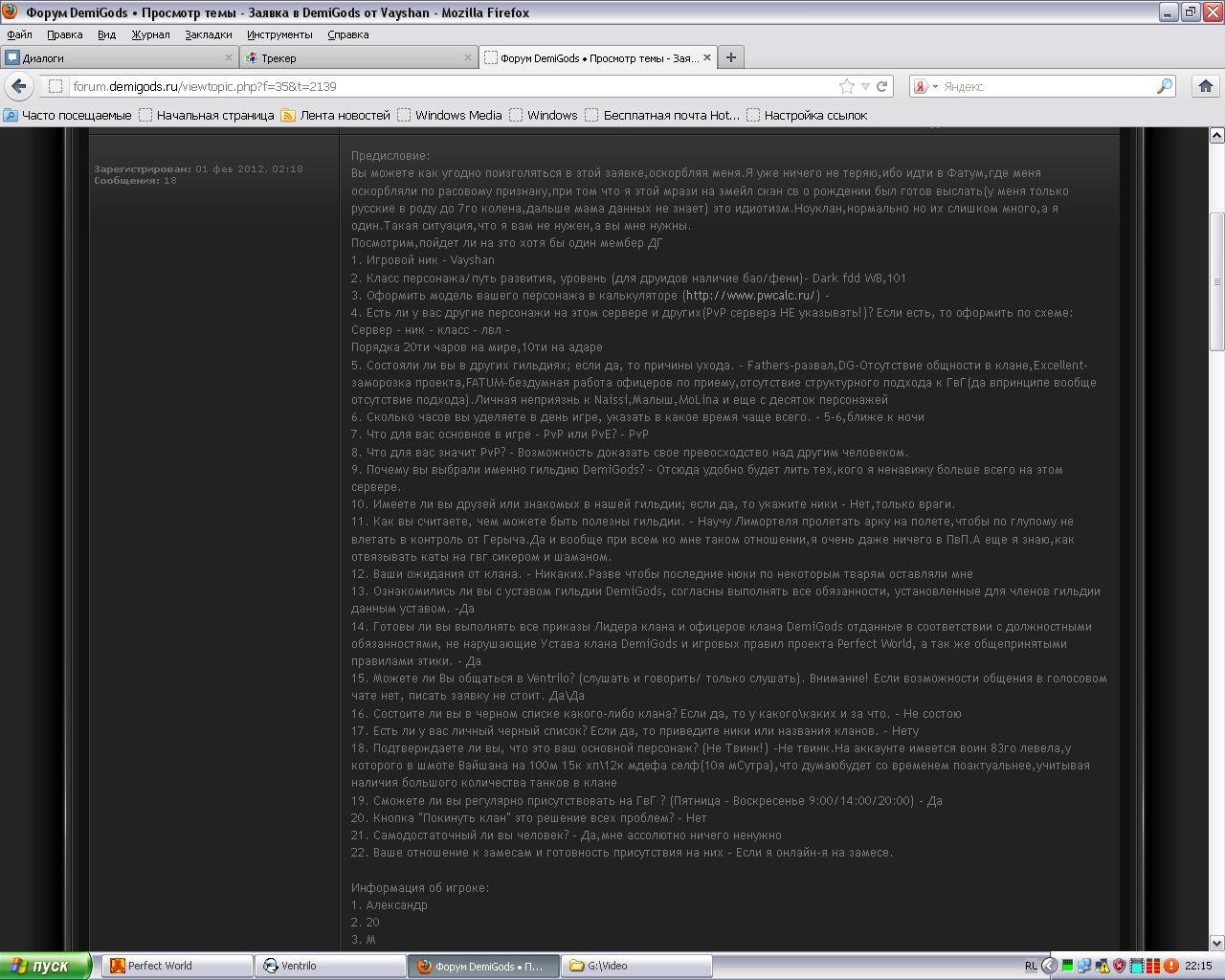Open the Yandex search engine dropdown
The height and width of the screenshot is (980, 1225).
pyautogui.click(x=924, y=86)
